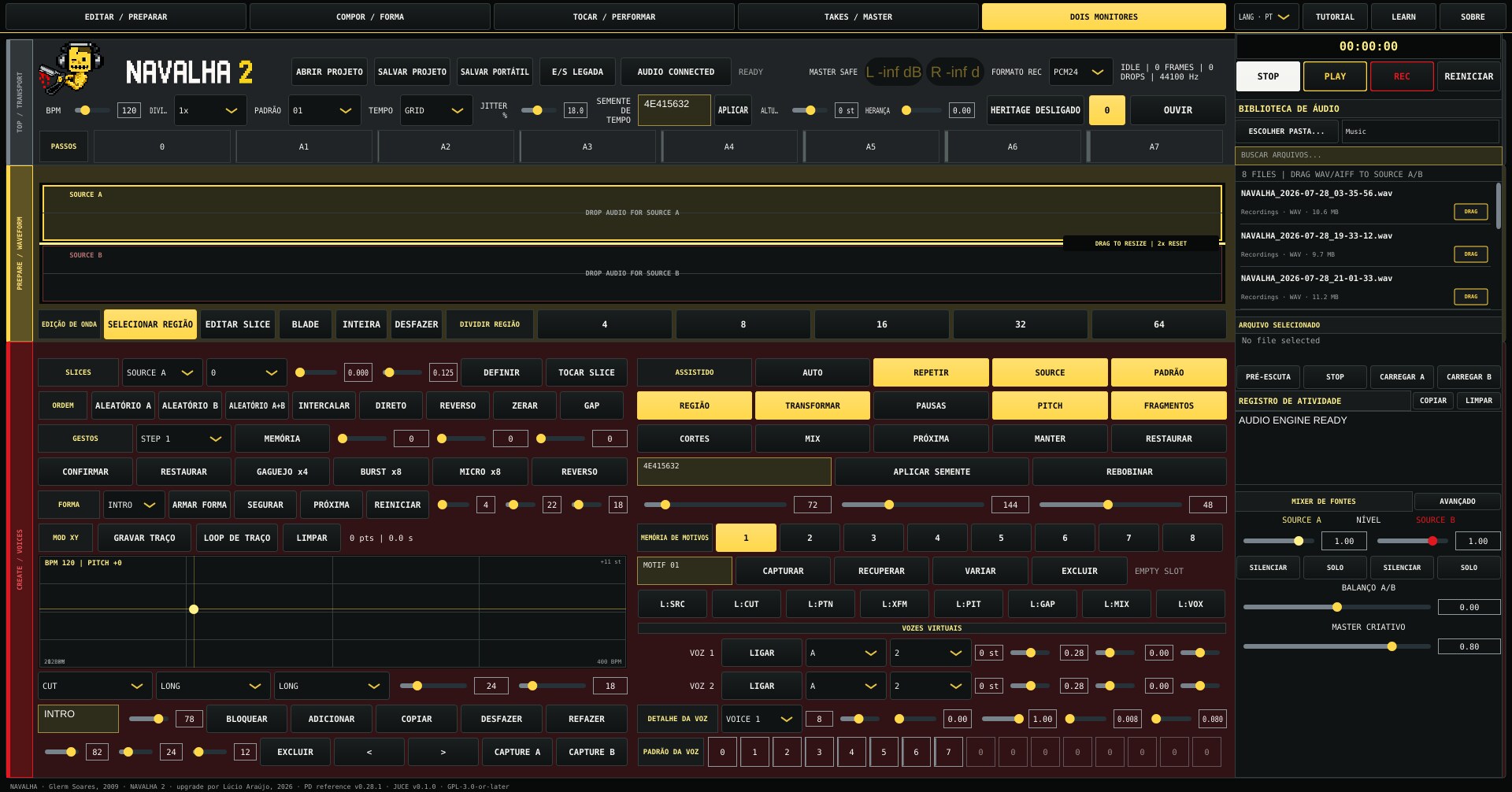Image resolution: width=1512 pixels, height=792 pixels.
Task: Open the Avançado mixer tab
Action: 1457,501
